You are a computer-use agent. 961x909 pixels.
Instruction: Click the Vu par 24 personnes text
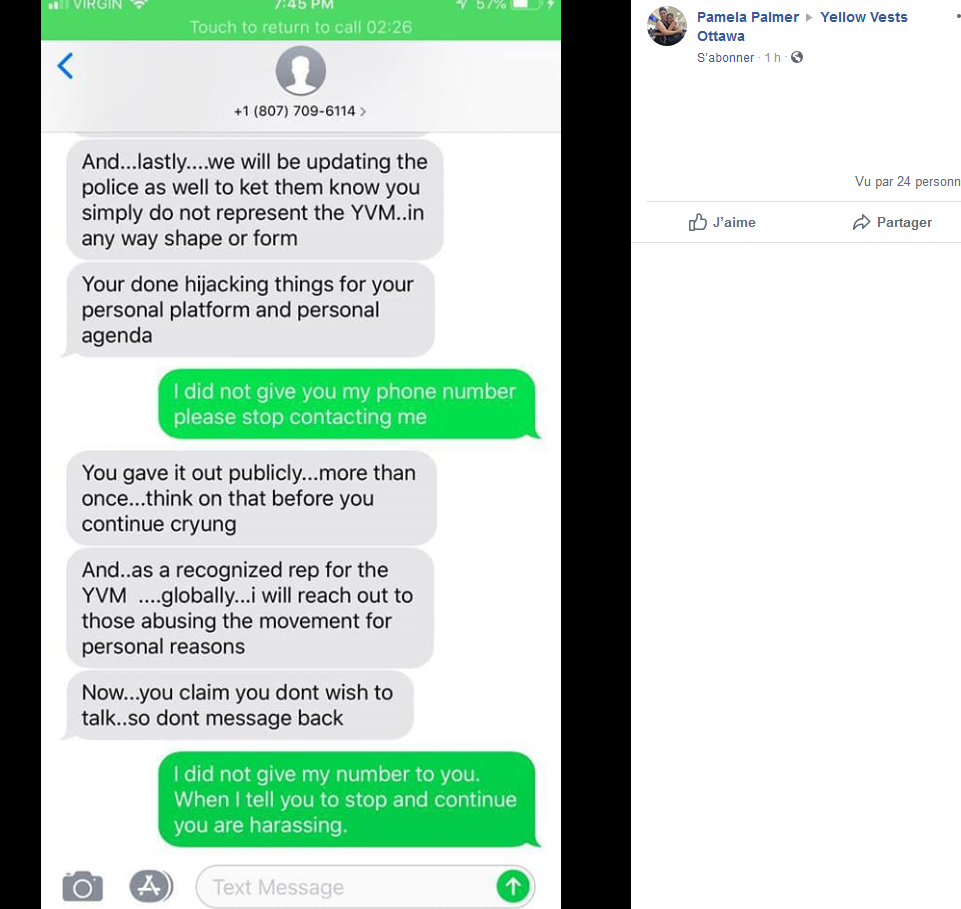point(908,181)
